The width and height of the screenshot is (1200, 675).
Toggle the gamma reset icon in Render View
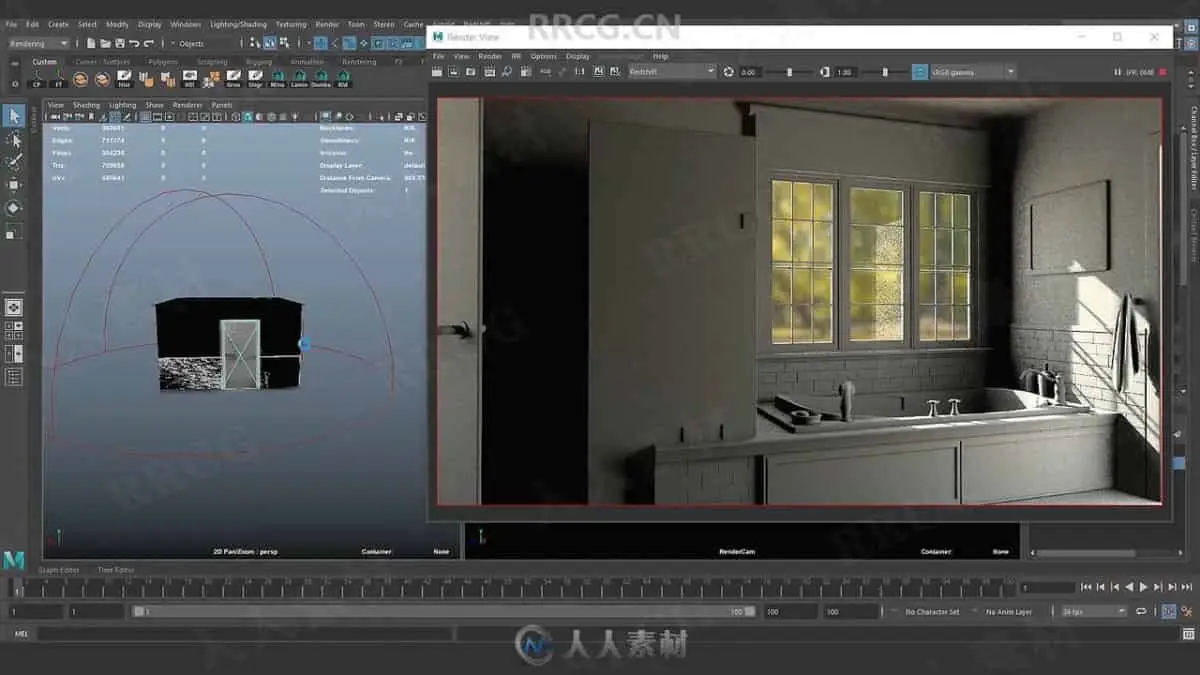click(825, 72)
